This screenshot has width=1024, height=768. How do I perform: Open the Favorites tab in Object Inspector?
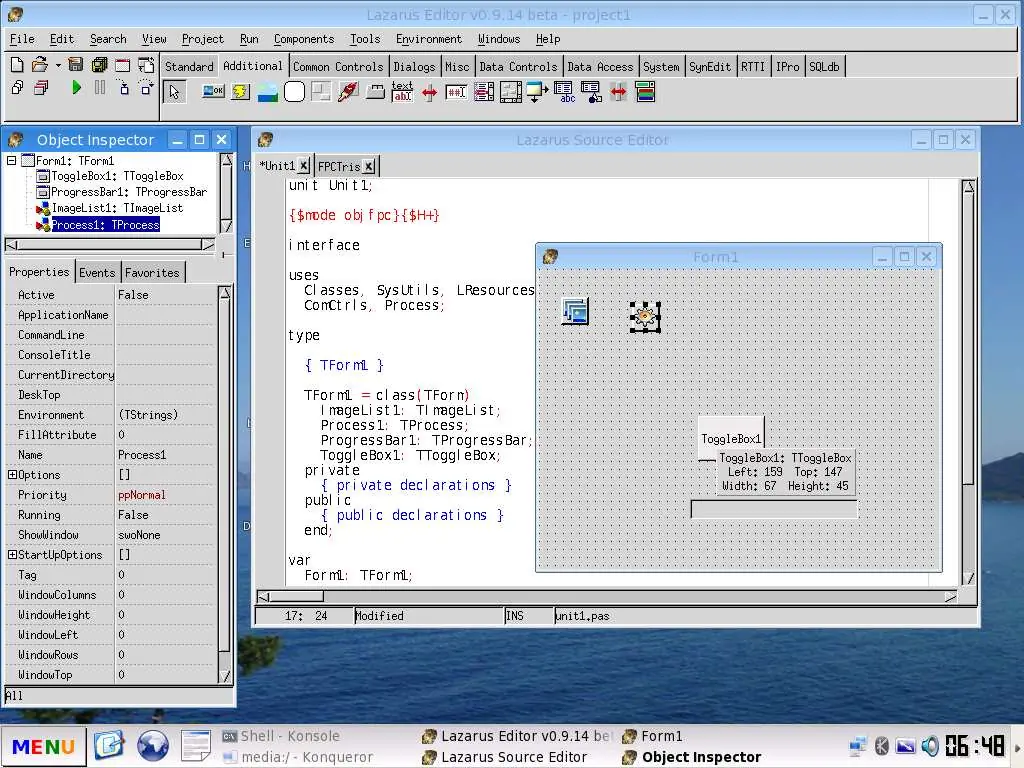tap(152, 272)
